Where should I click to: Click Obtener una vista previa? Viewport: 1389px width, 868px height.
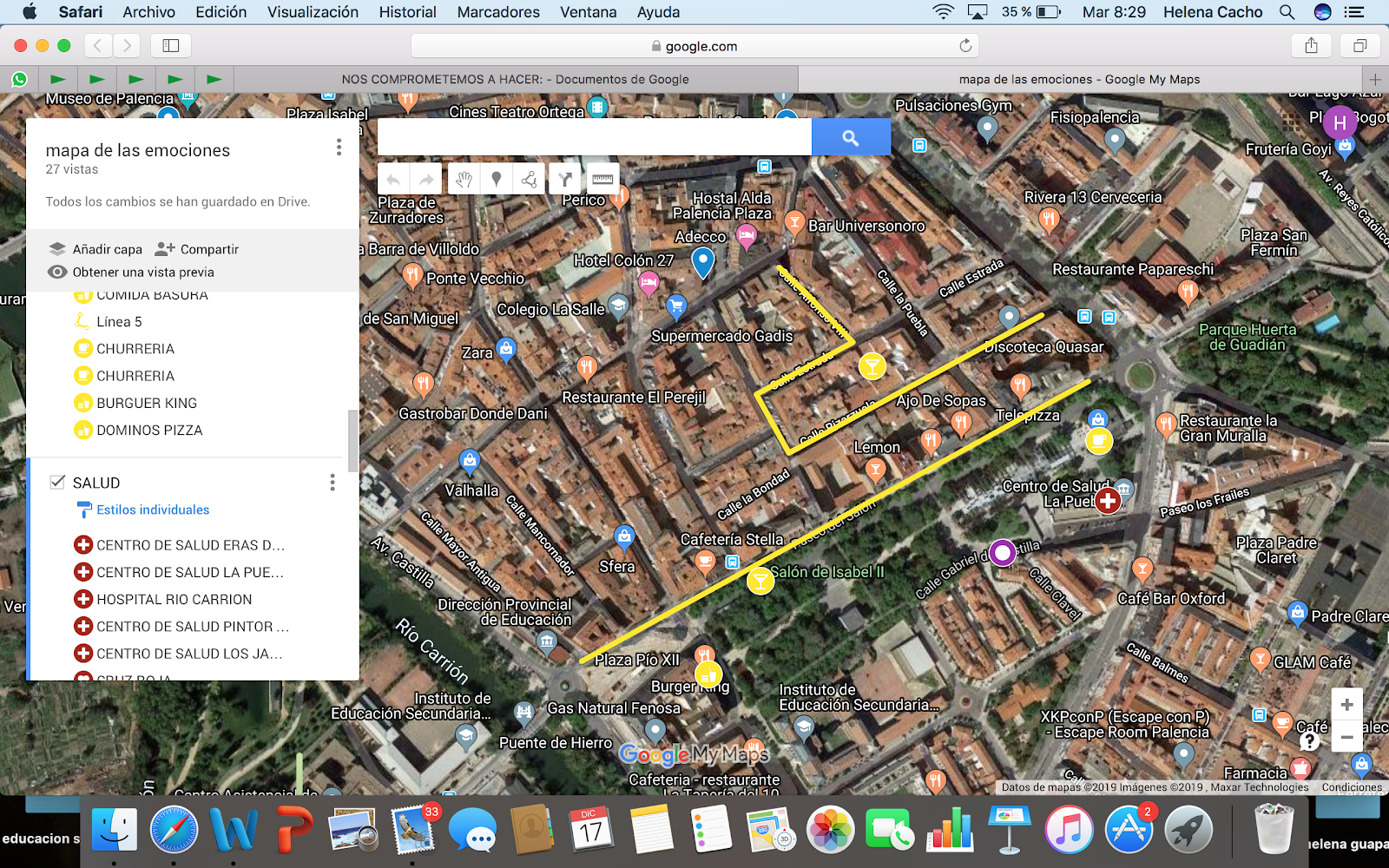pyautogui.click(x=131, y=272)
